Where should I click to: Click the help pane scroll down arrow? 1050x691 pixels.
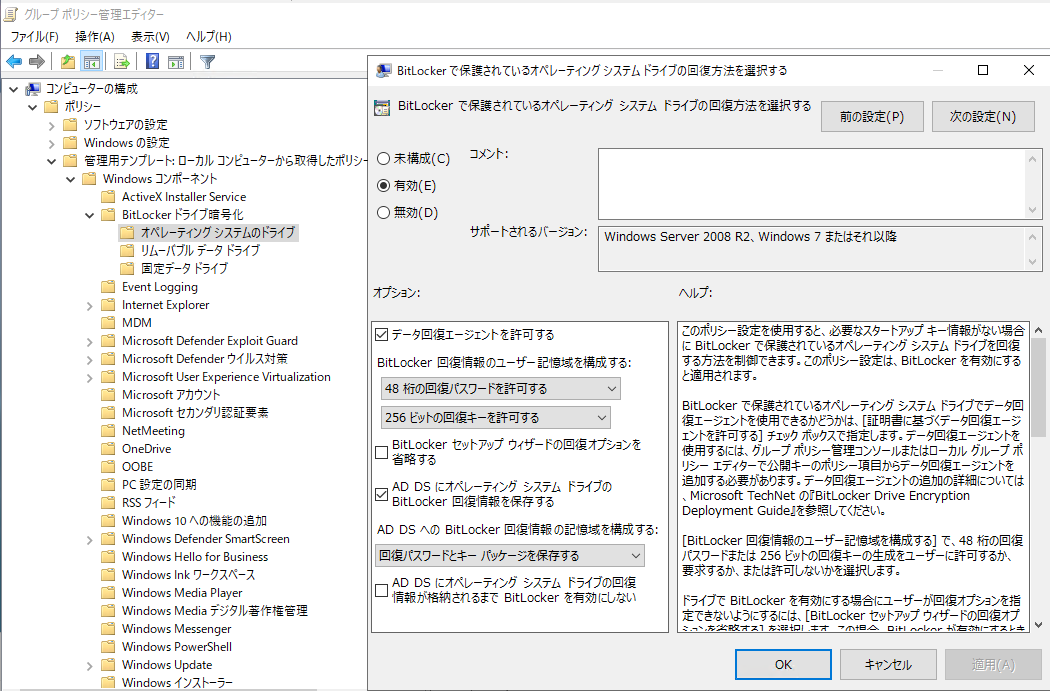1039,625
